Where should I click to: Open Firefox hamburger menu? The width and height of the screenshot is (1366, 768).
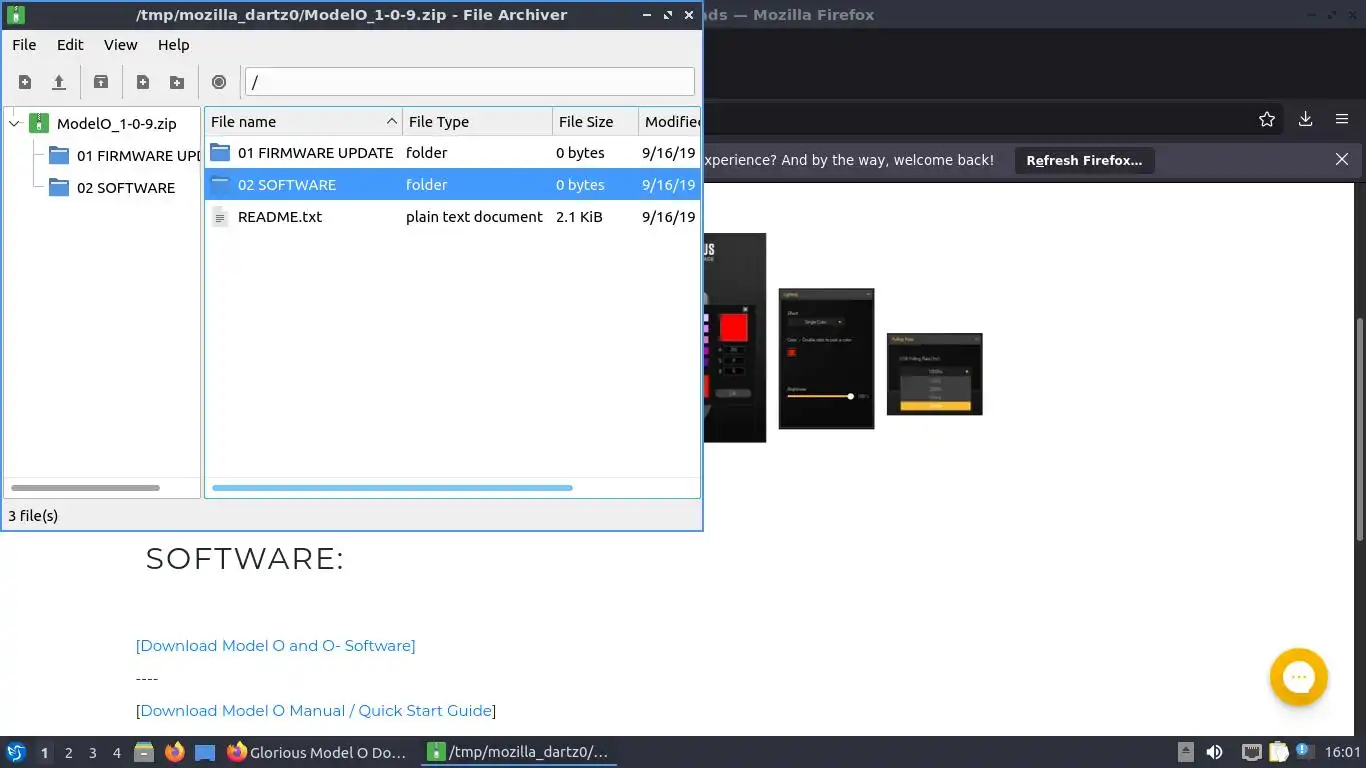click(1342, 119)
